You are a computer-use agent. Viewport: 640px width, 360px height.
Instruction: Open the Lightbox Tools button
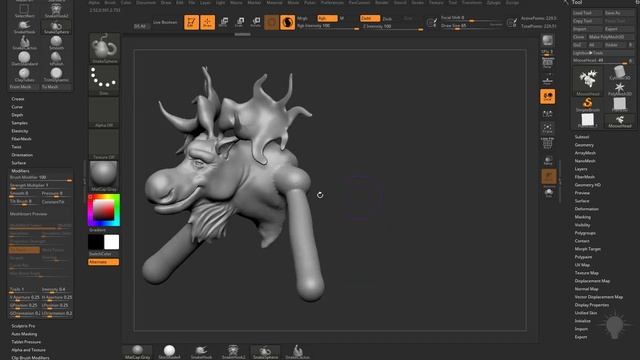603,53
